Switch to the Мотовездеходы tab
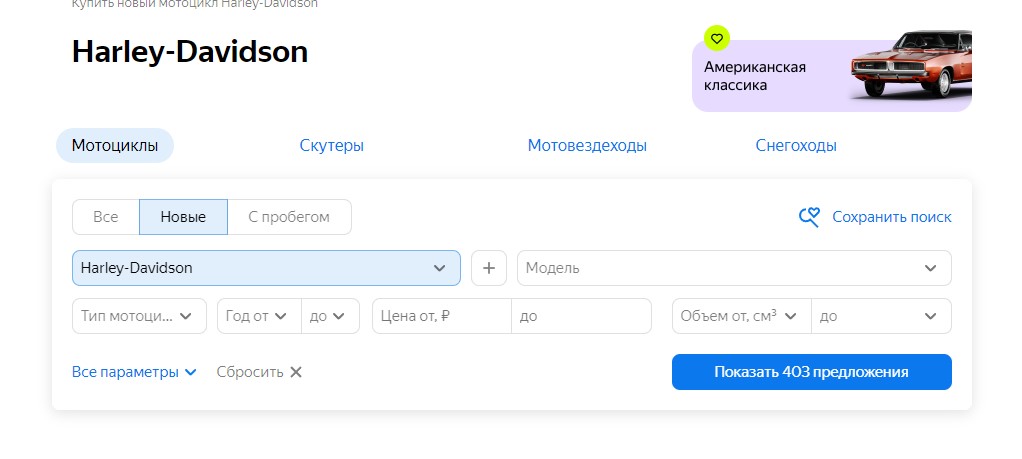The image size is (1022, 459). click(587, 145)
